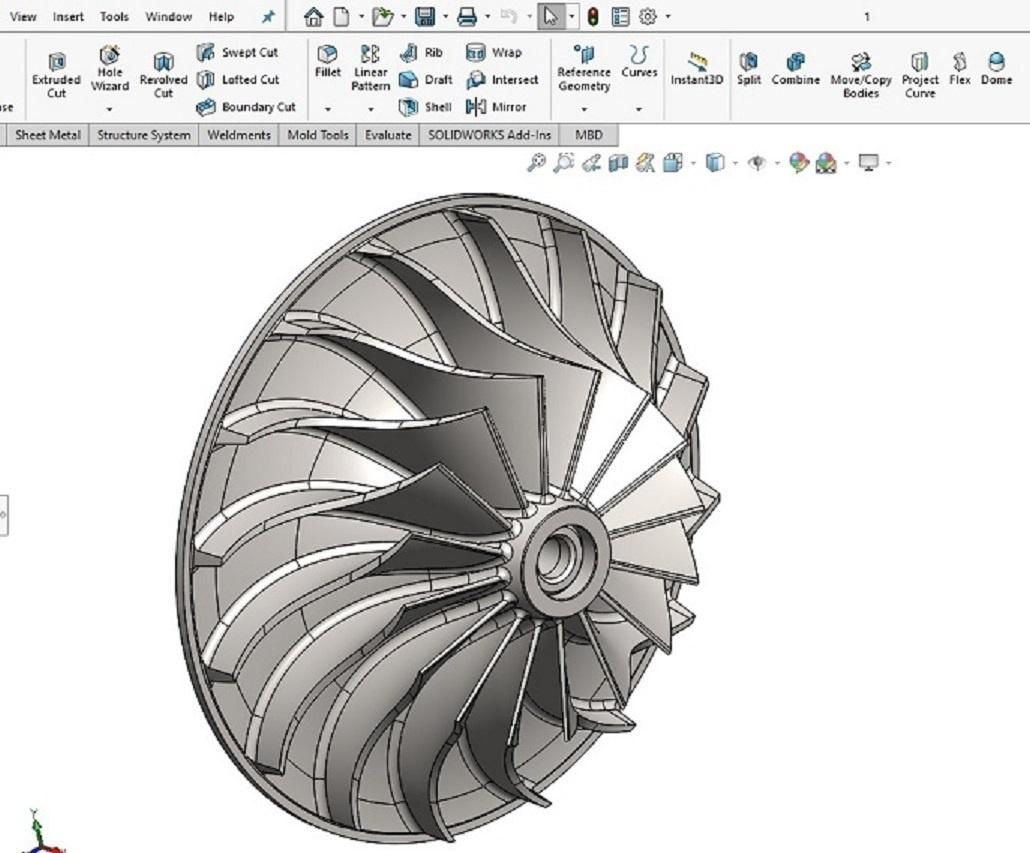Expand the Fillet dropdown arrow

pyautogui.click(x=328, y=109)
